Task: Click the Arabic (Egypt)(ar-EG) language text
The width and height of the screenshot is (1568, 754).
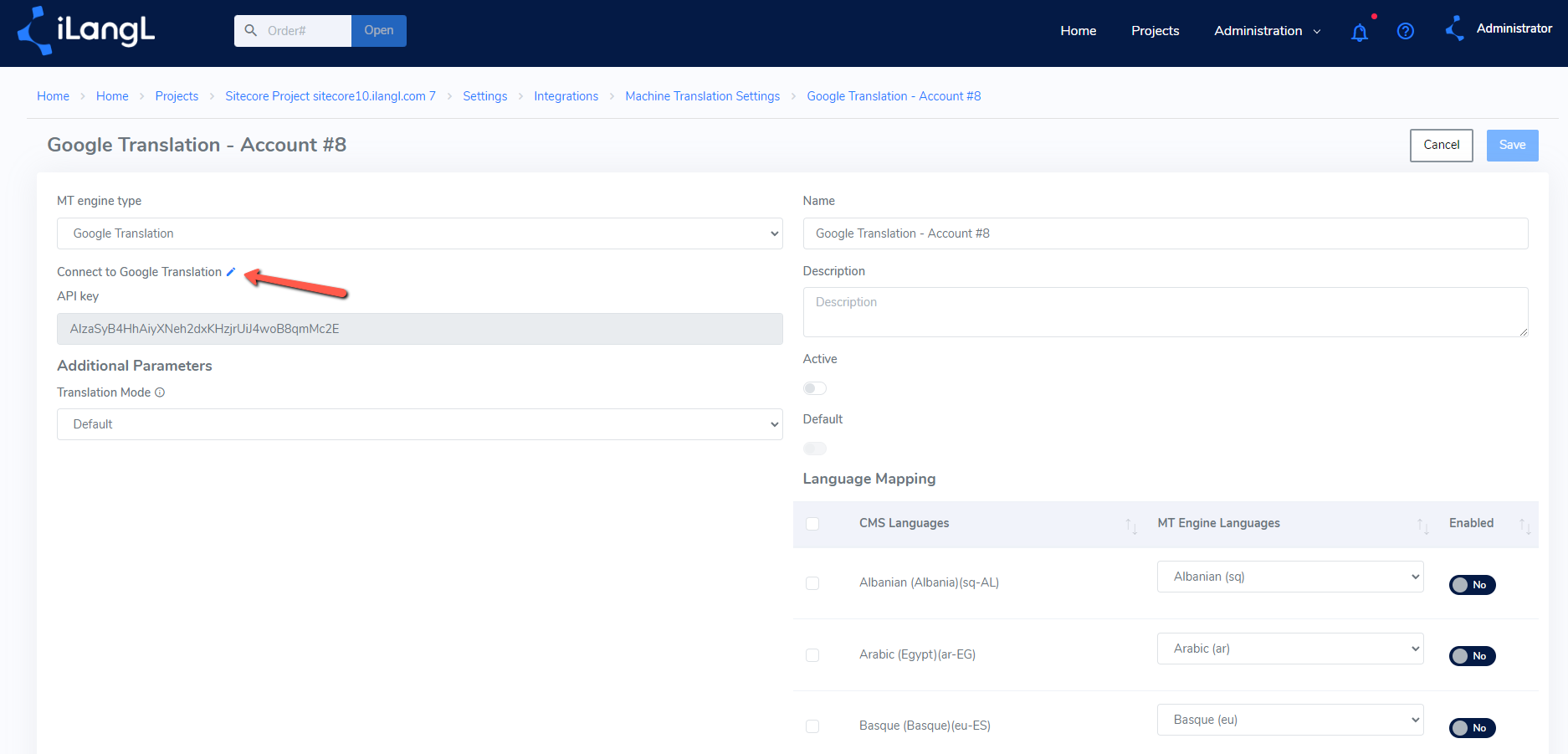Action: 917,654
